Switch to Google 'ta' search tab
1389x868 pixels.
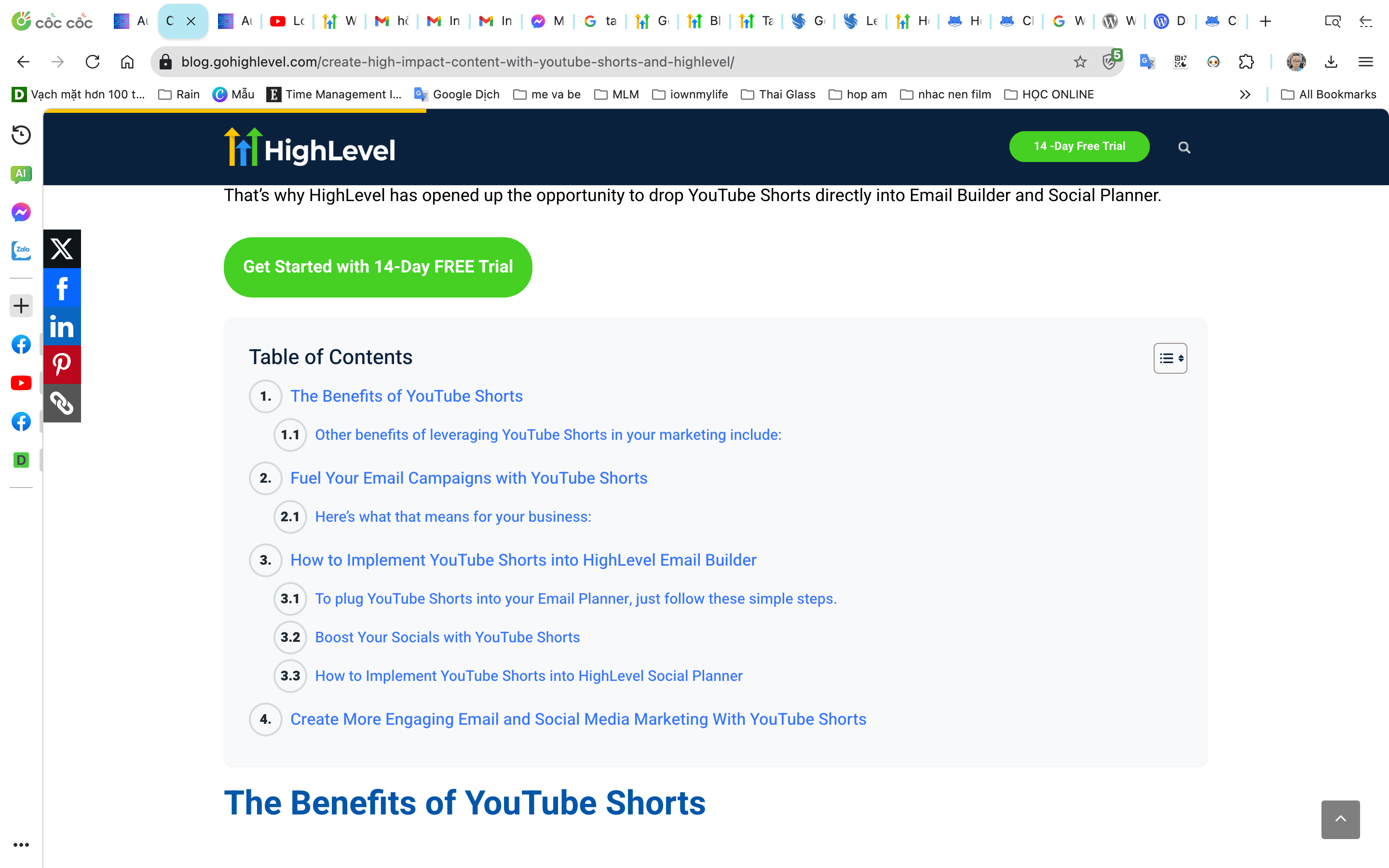[599, 21]
